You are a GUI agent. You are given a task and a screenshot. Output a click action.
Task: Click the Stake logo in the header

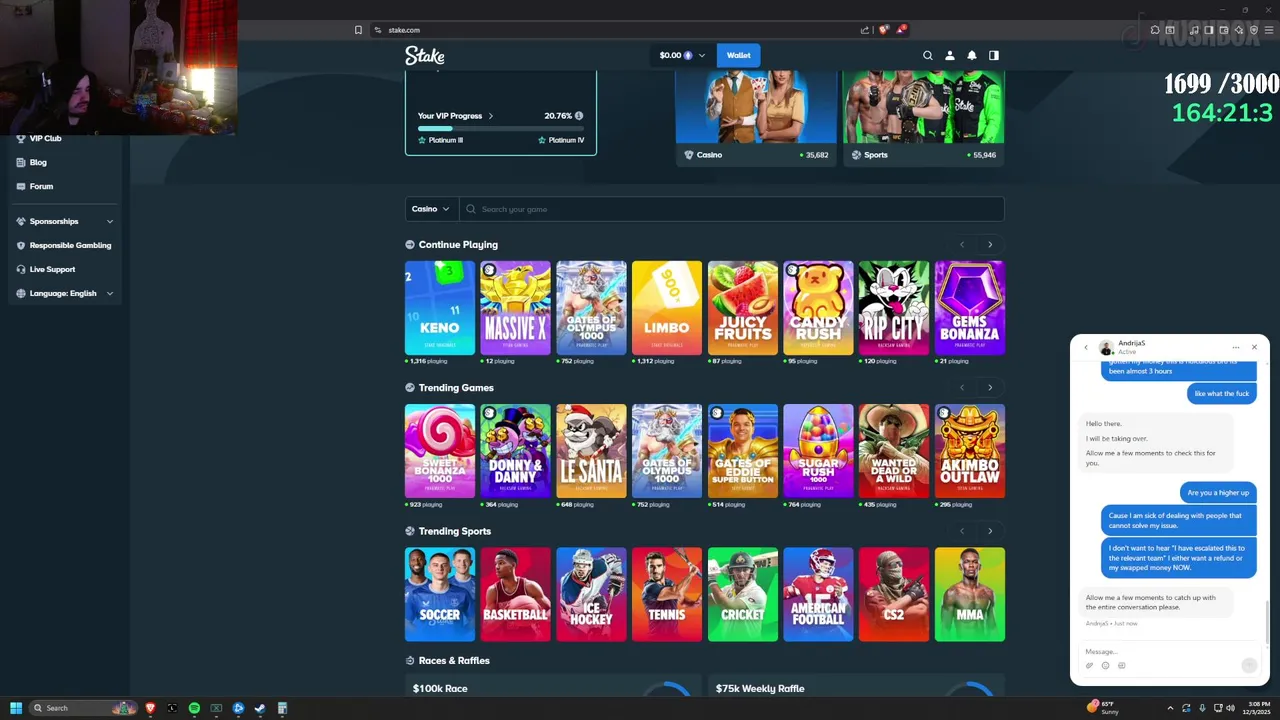pos(424,56)
